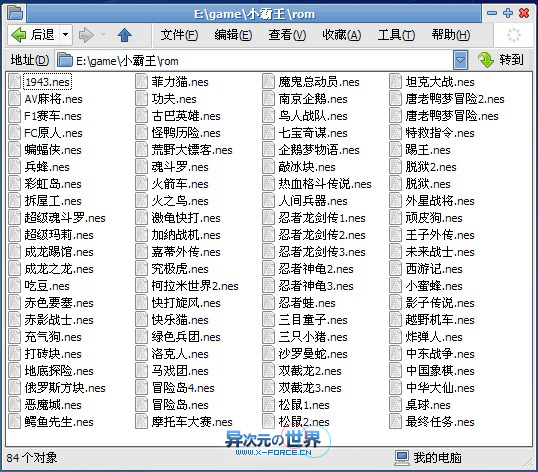This screenshot has width=538, height=472.
Task: Select file icon of 俄罗斯方块.nes
Action: 14,388
